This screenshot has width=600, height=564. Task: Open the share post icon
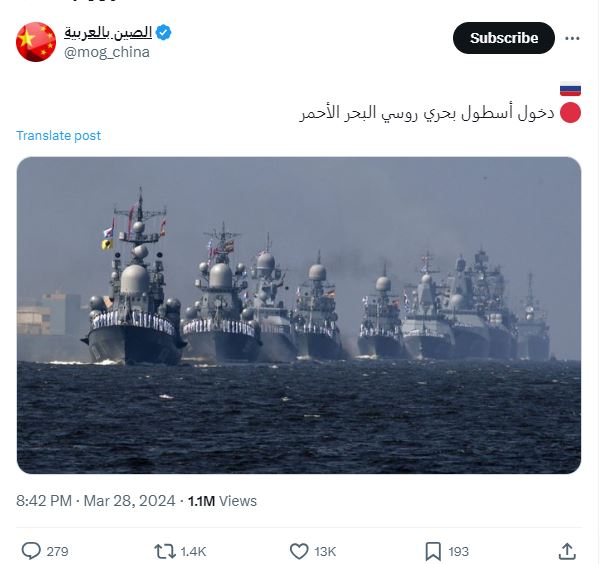(567, 551)
